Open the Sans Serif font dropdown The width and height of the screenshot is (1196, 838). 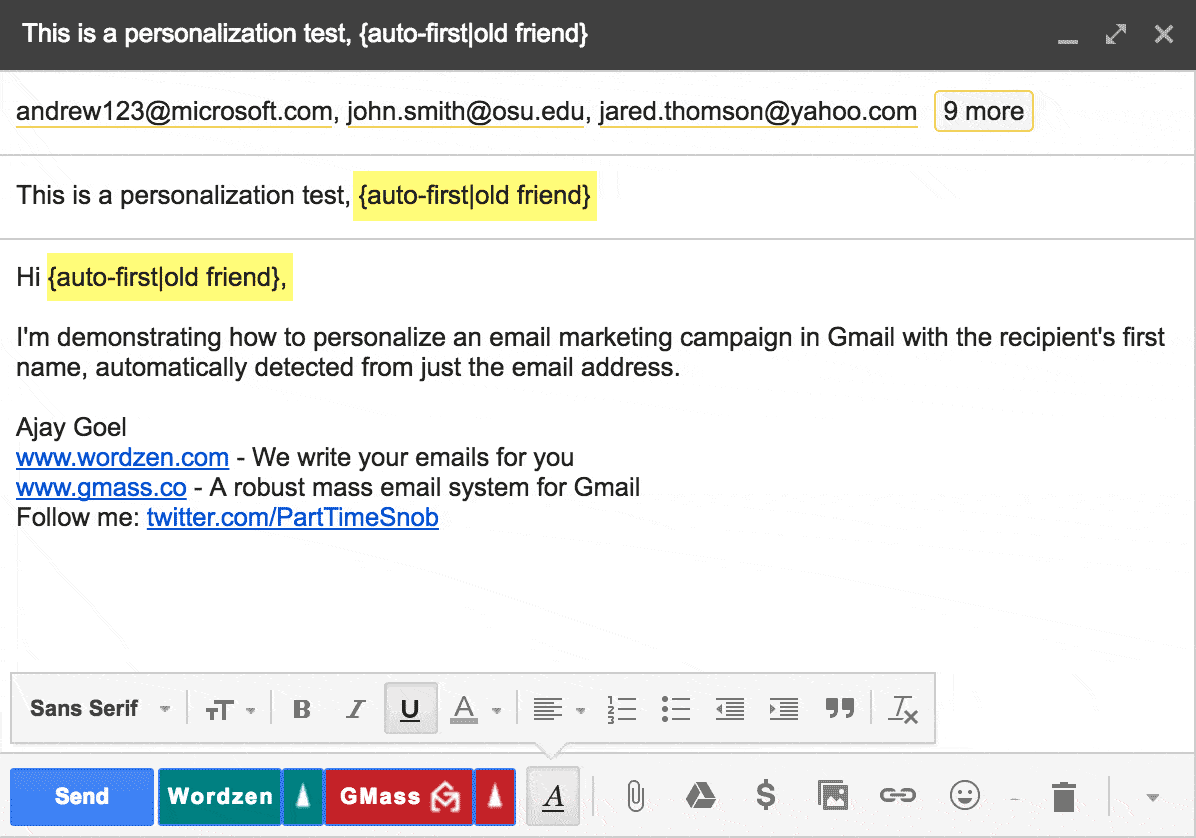click(x=99, y=709)
